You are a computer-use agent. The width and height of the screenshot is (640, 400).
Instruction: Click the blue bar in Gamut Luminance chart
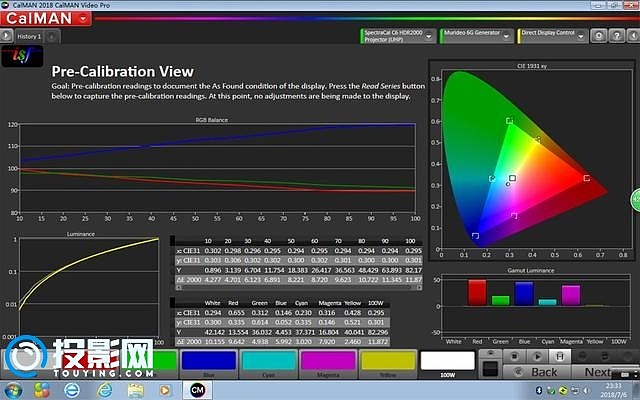click(524, 294)
